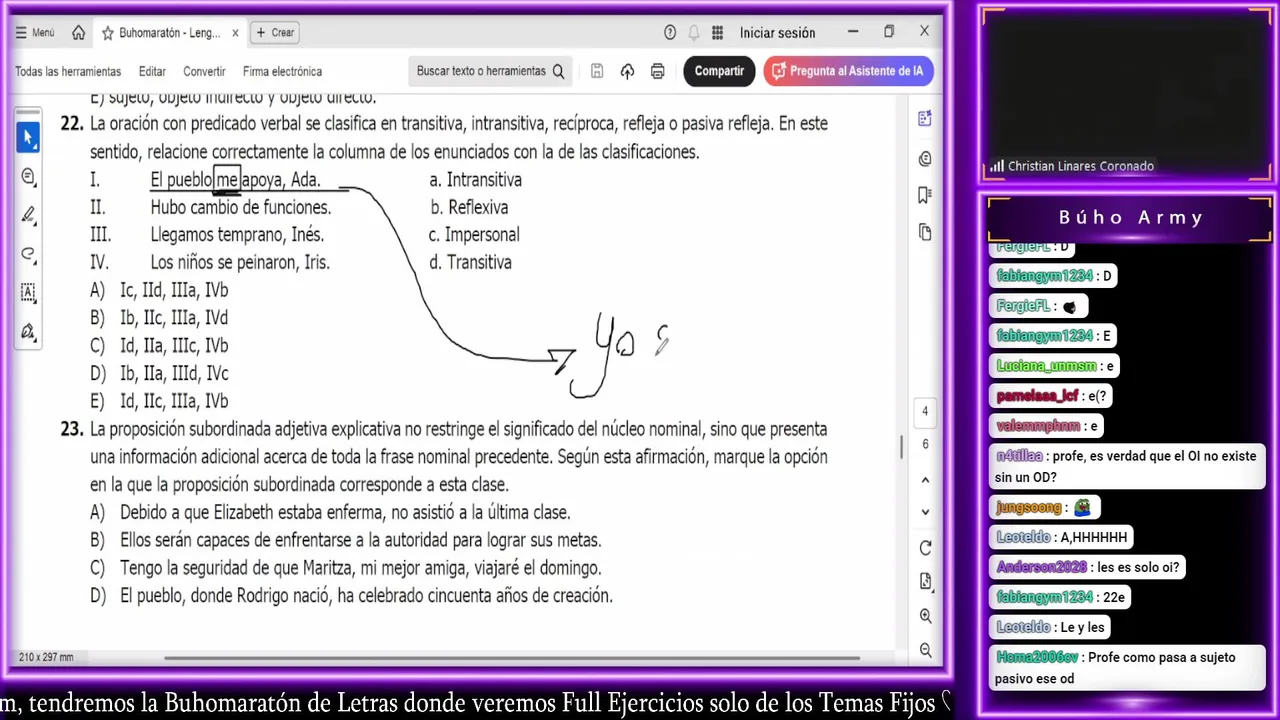The height and width of the screenshot is (720, 1280).
Task: Click answer option 'D) Ib, IIa, IIId, IVc'
Action: pyautogui.click(x=159, y=374)
